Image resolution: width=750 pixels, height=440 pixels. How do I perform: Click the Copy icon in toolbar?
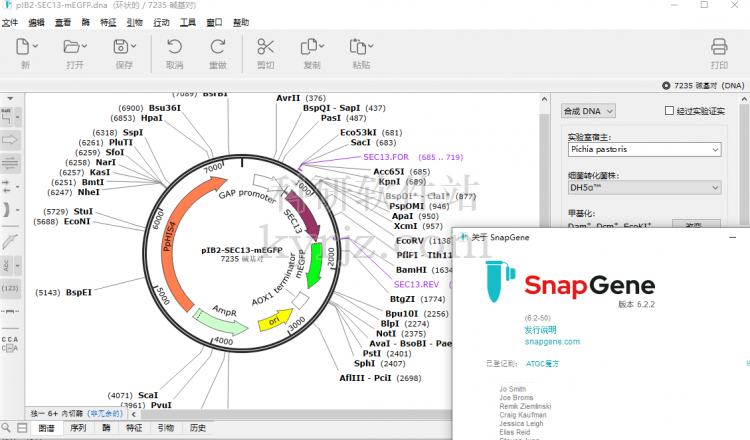click(309, 47)
